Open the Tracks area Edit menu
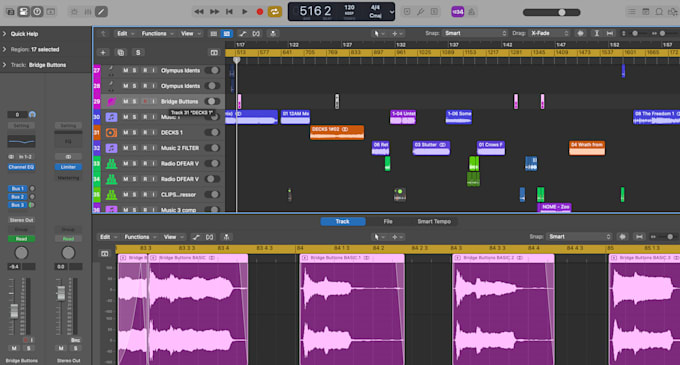 click(x=125, y=33)
